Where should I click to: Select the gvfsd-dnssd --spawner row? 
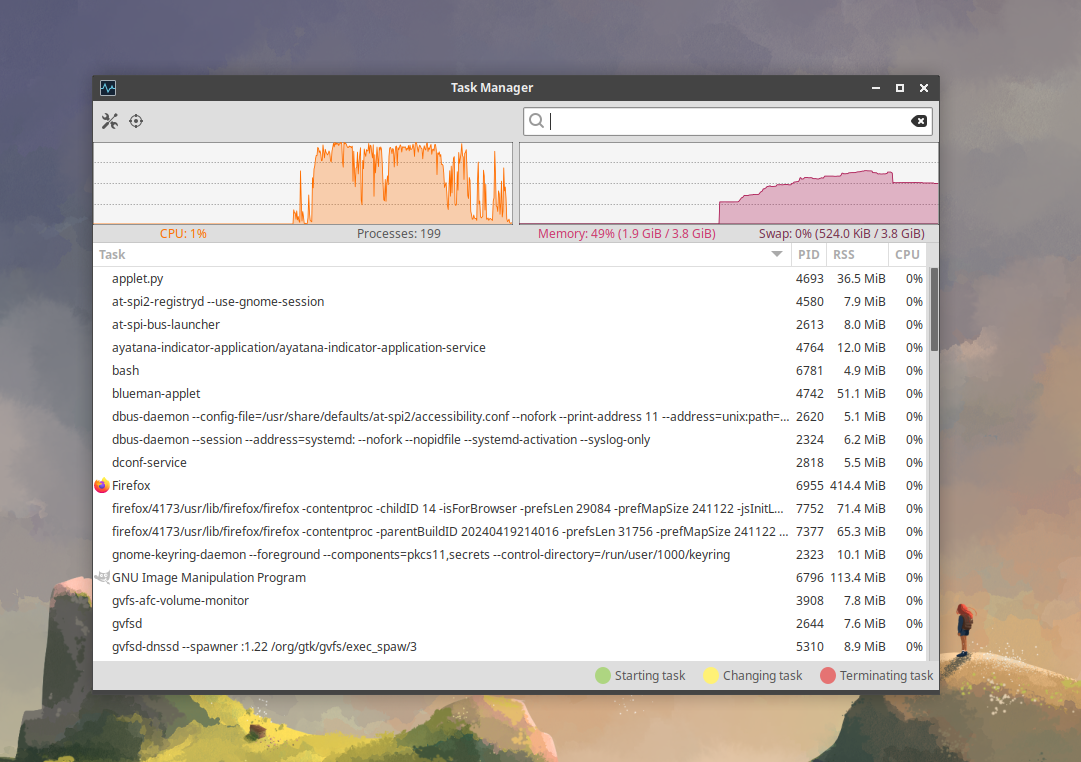pyautogui.click(x=511, y=646)
